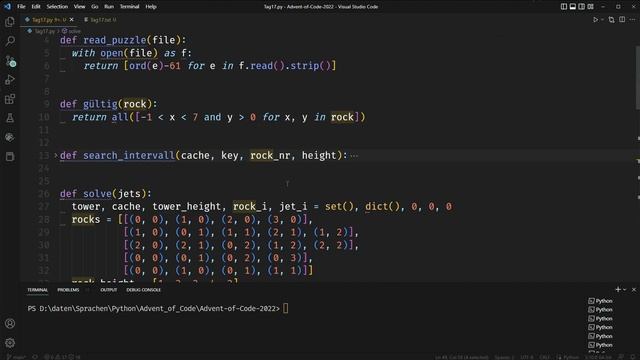Open the Terminal menu

[129, 7]
